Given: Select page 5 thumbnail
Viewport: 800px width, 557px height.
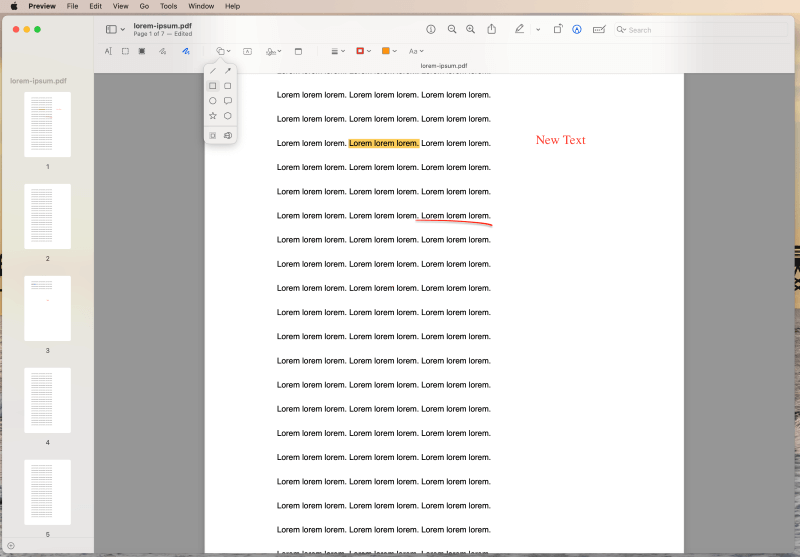Looking at the screenshot, I should [x=47, y=492].
